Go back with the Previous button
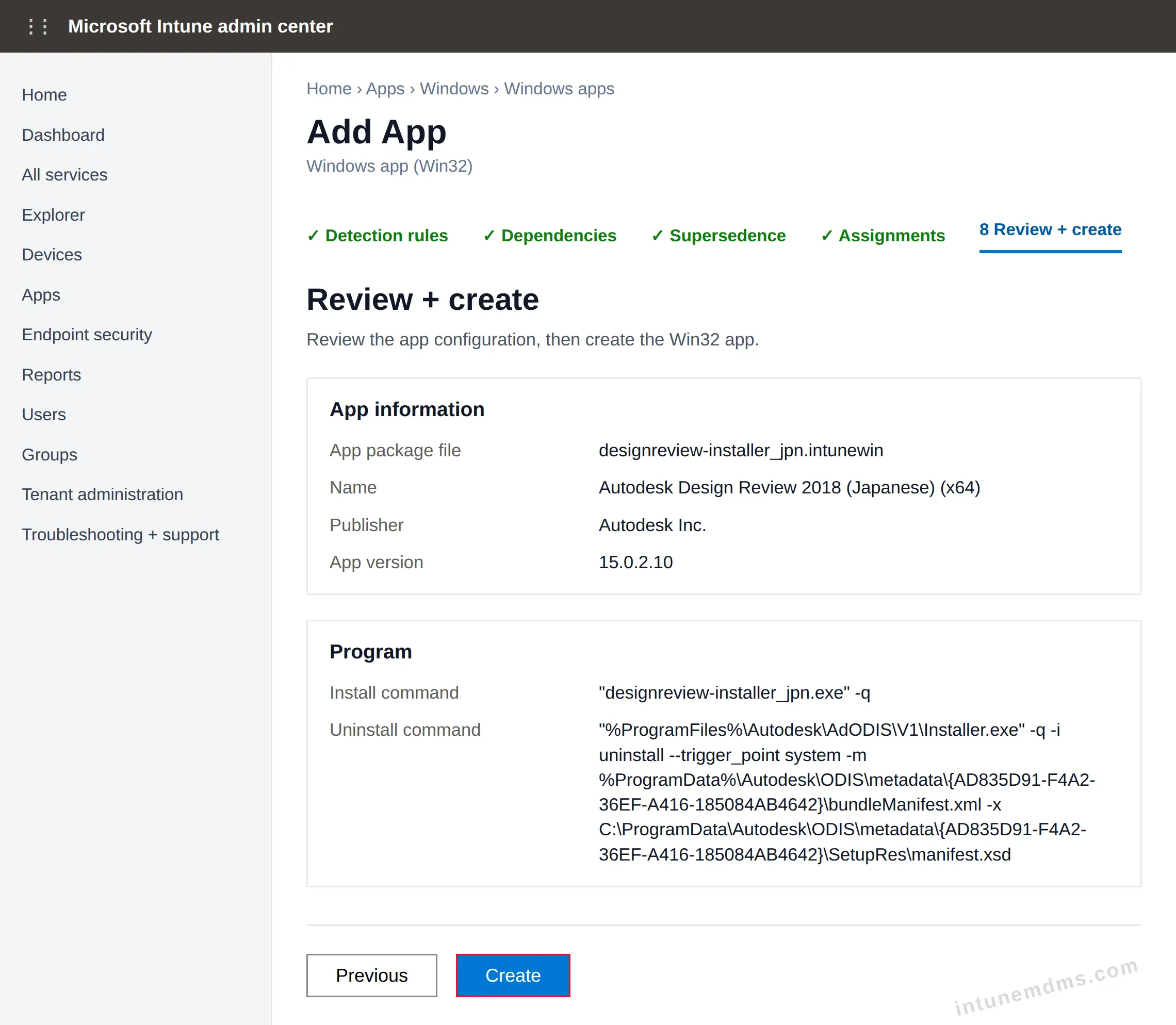This screenshot has height=1025, width=1176. 371,975
